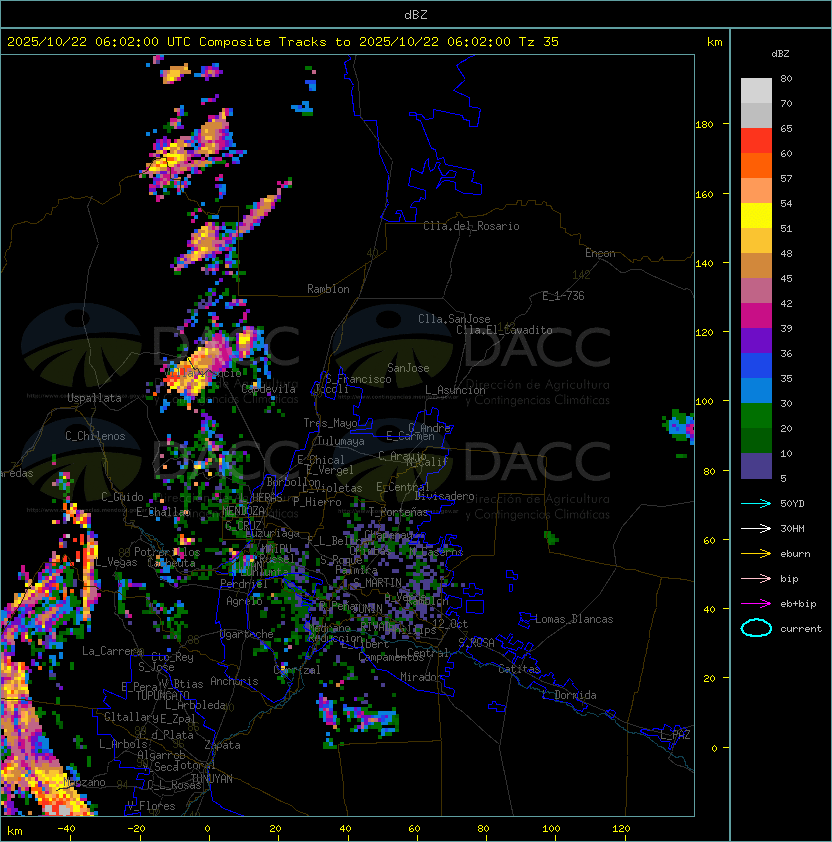This screenshot has height=842, width=832.
Task: Click the 'Mirador' place label
Action: click(421, 677)
